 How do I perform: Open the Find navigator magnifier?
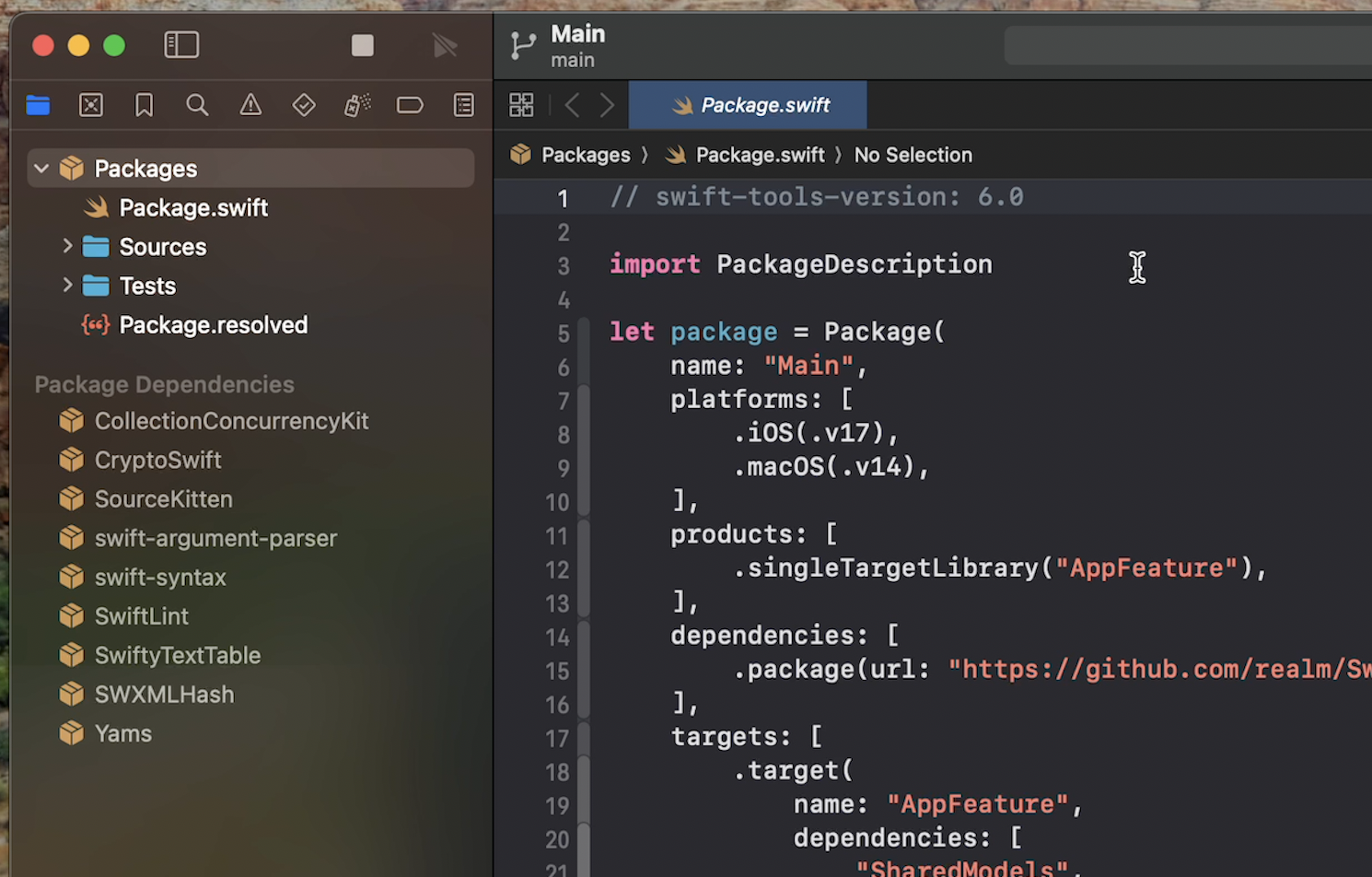click(197, 106)
